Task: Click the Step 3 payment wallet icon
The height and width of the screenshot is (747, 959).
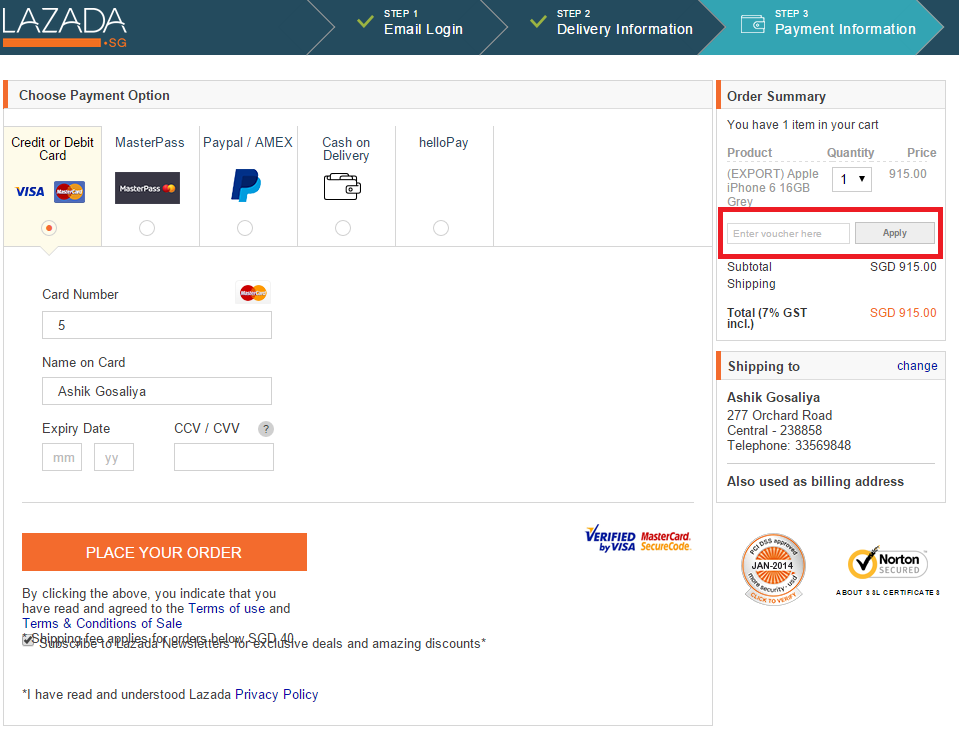Action: click(753, 24)
